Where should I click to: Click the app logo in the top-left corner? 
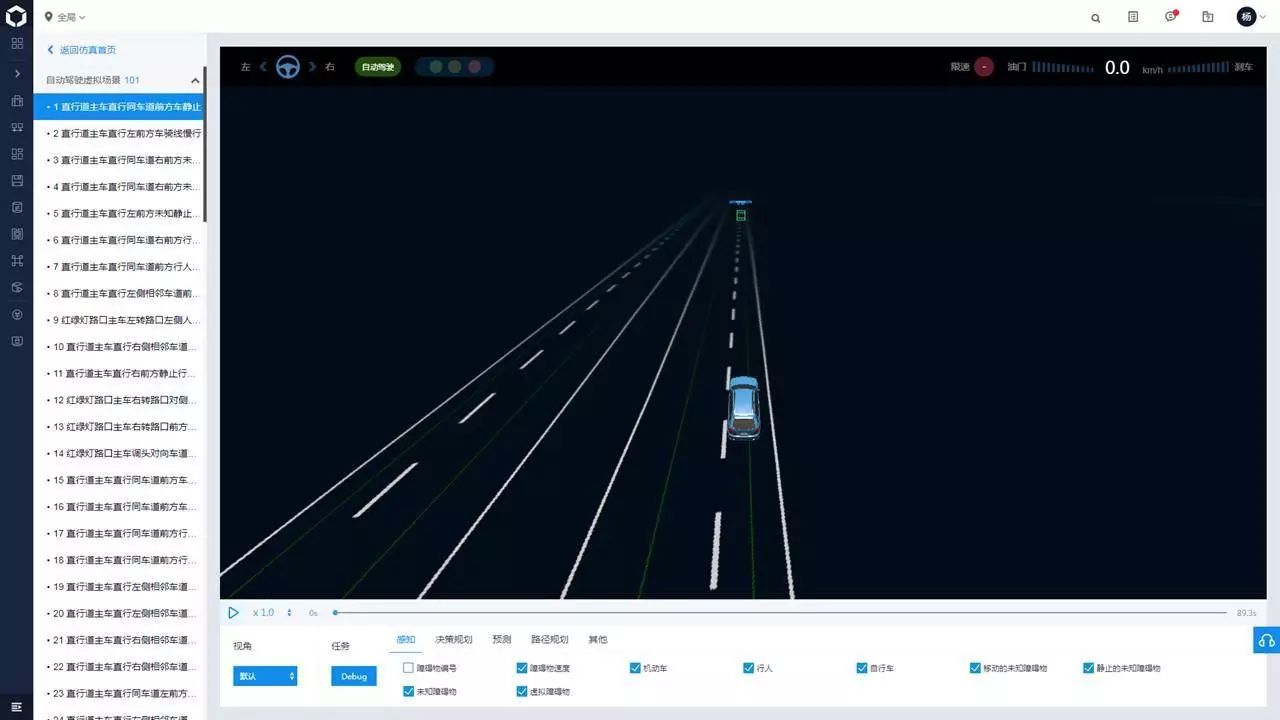(16, 16)
